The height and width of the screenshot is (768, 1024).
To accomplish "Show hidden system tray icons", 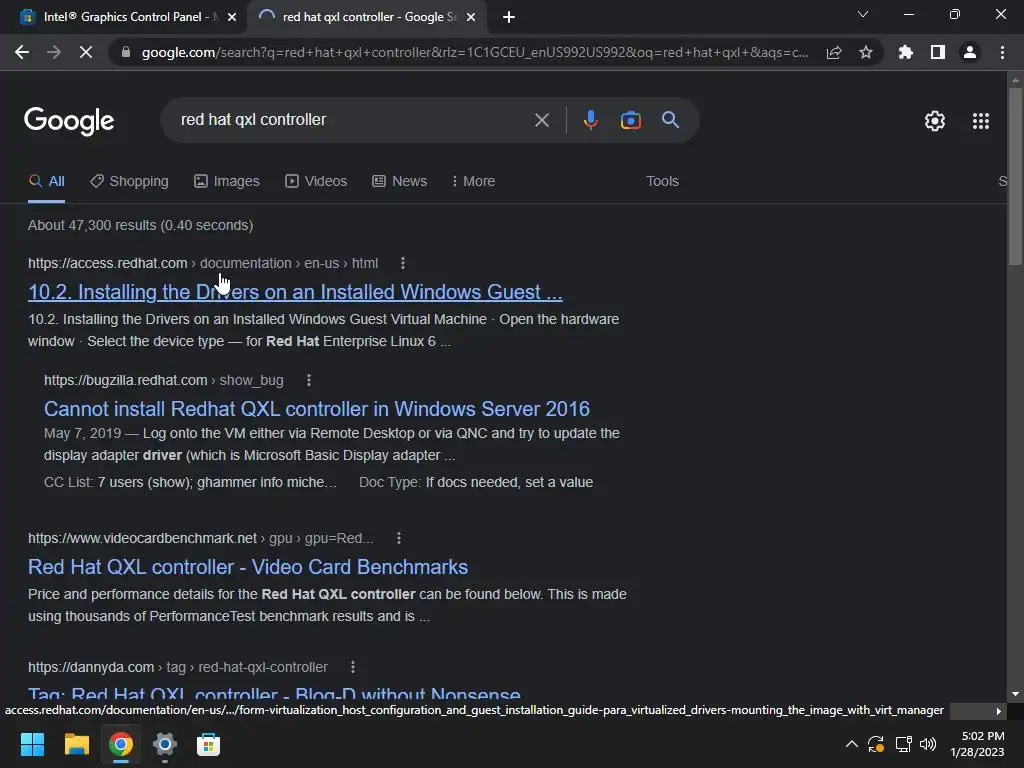I will [852, 744].
